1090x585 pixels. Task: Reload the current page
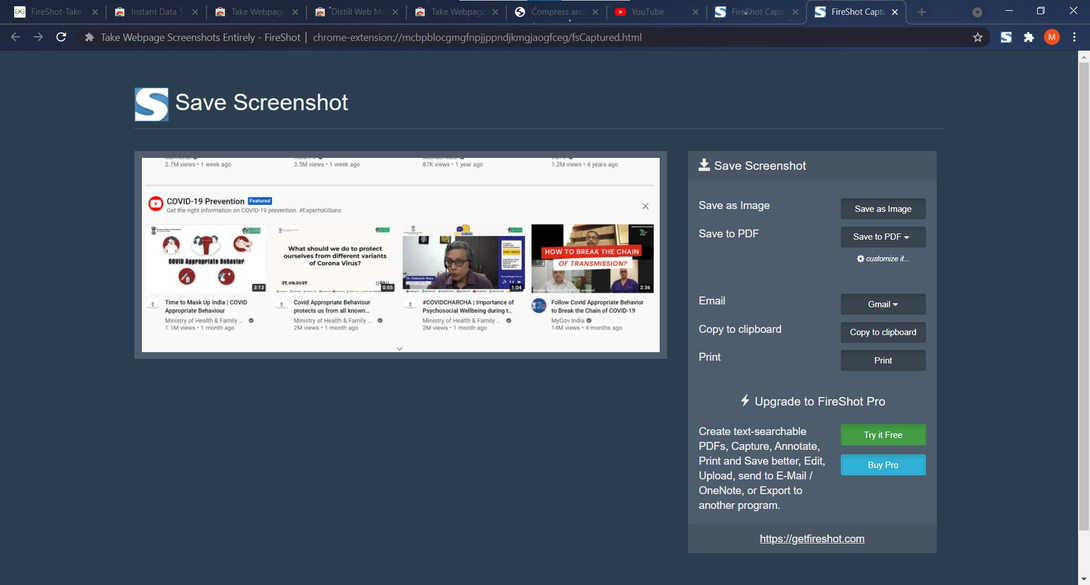point(61,37)
